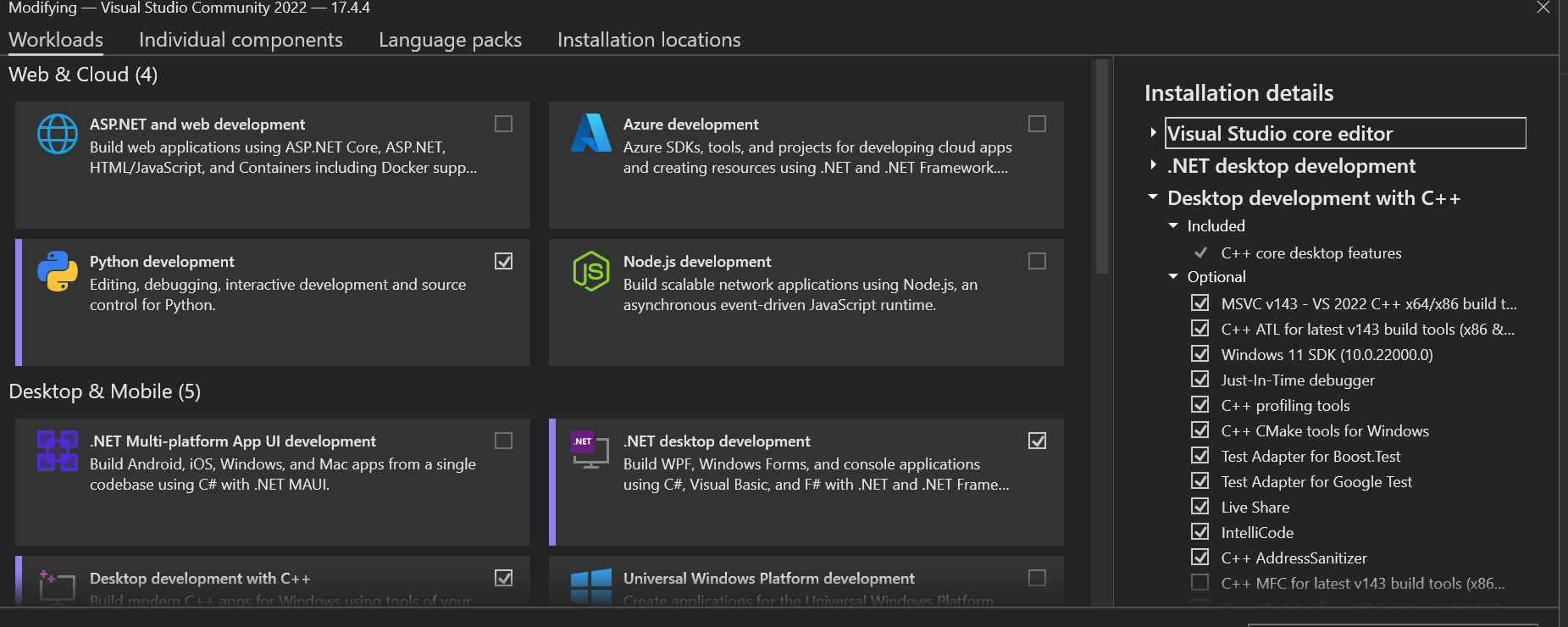This screenshot has width=1568, height=627.
Task: Click the Azure development logo icon
Action: 590,134
